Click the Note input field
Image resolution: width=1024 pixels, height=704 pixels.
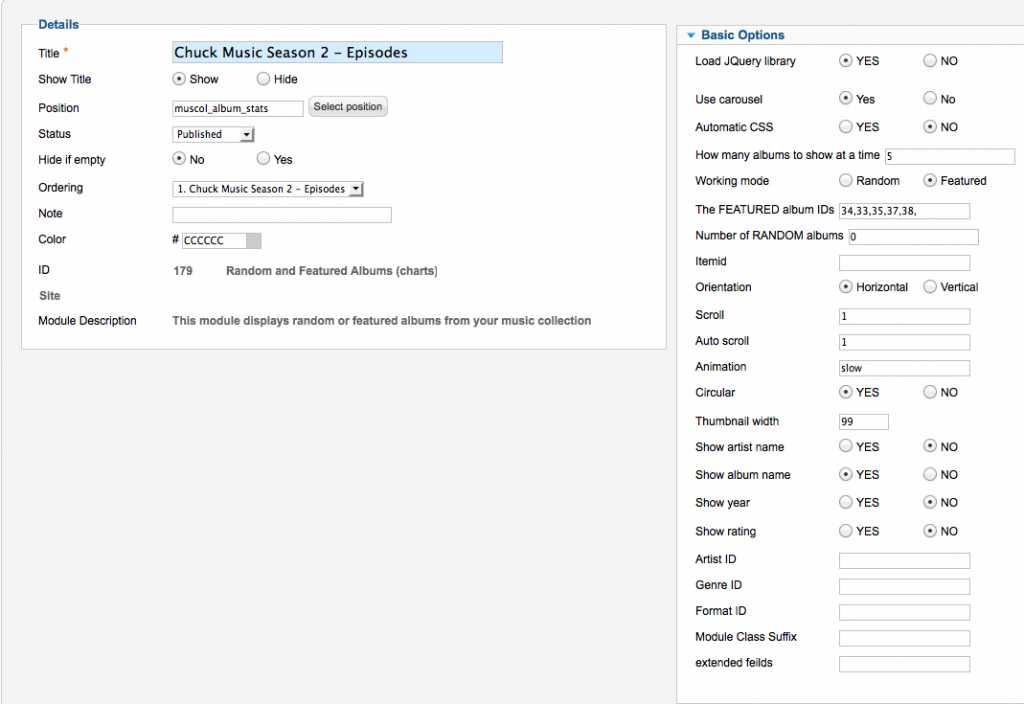pos(282,215)
